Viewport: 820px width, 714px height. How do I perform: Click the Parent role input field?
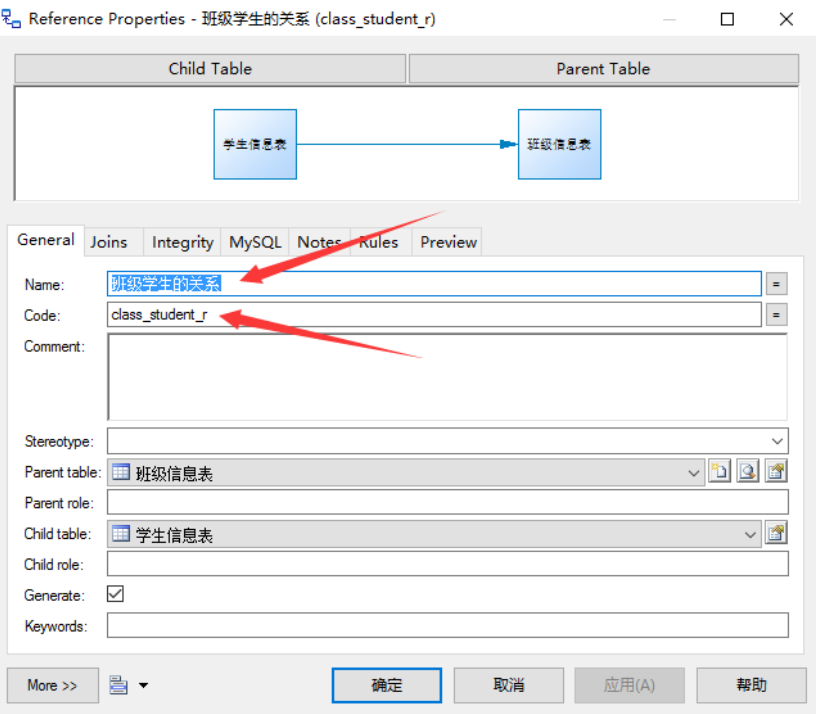(448, 503)
